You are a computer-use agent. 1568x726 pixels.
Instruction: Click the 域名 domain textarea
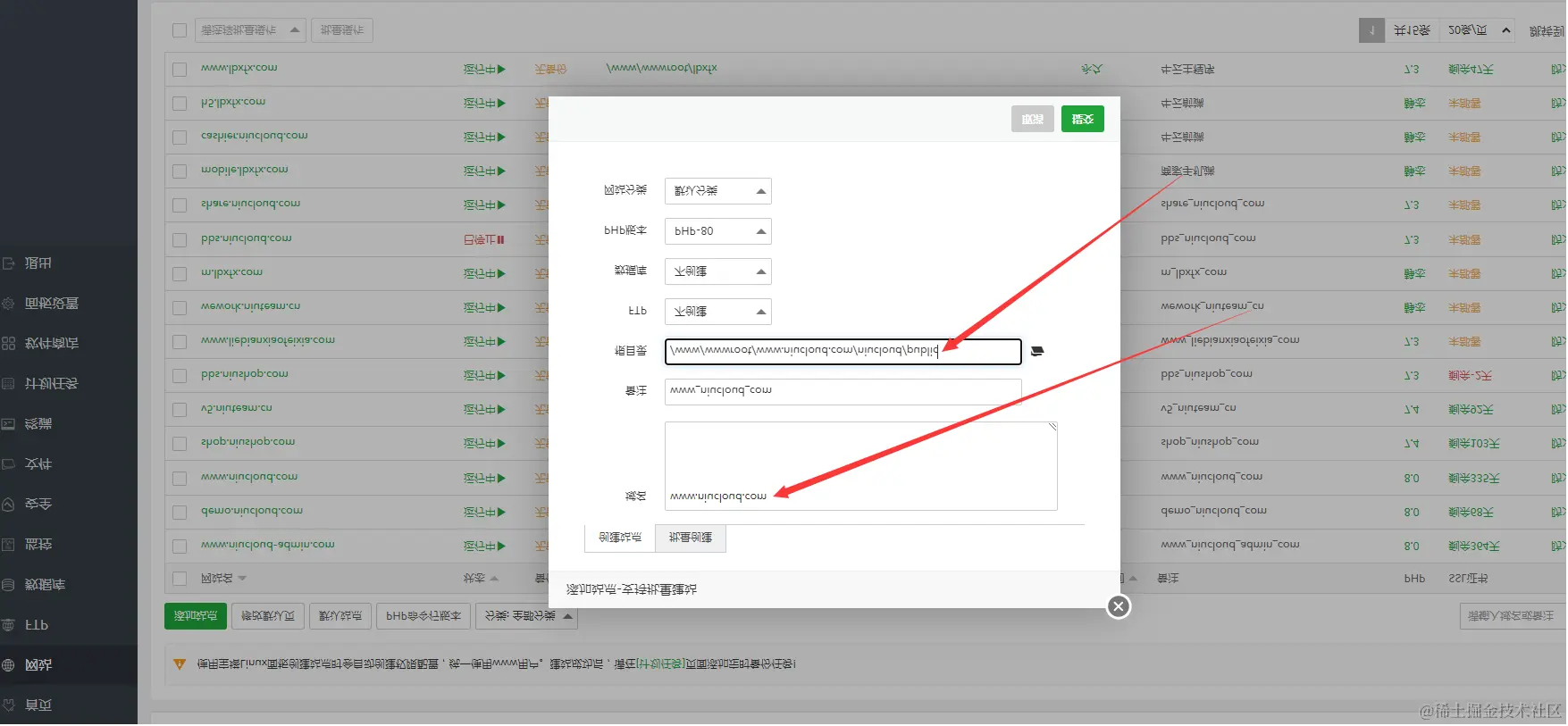pos(860,466)
